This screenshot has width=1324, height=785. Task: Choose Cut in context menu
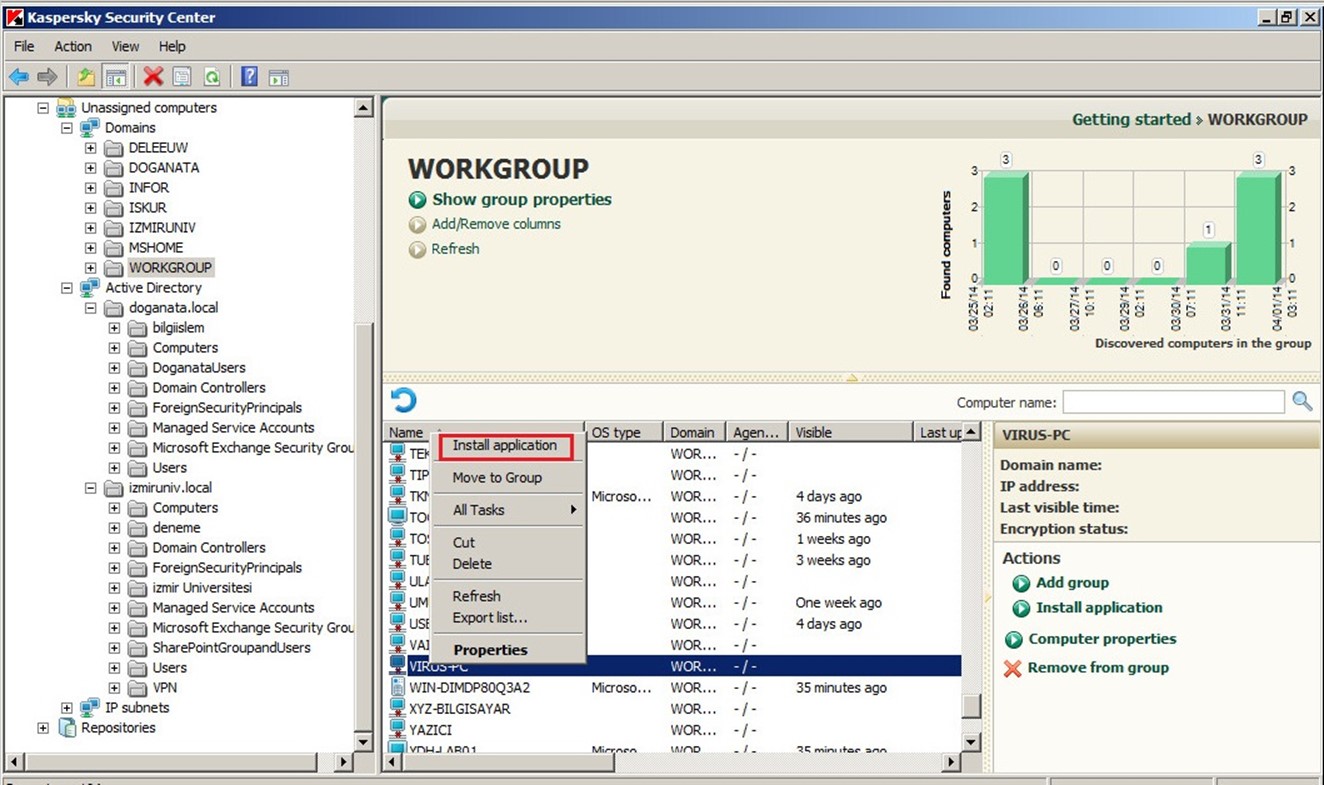coord(508,542)
